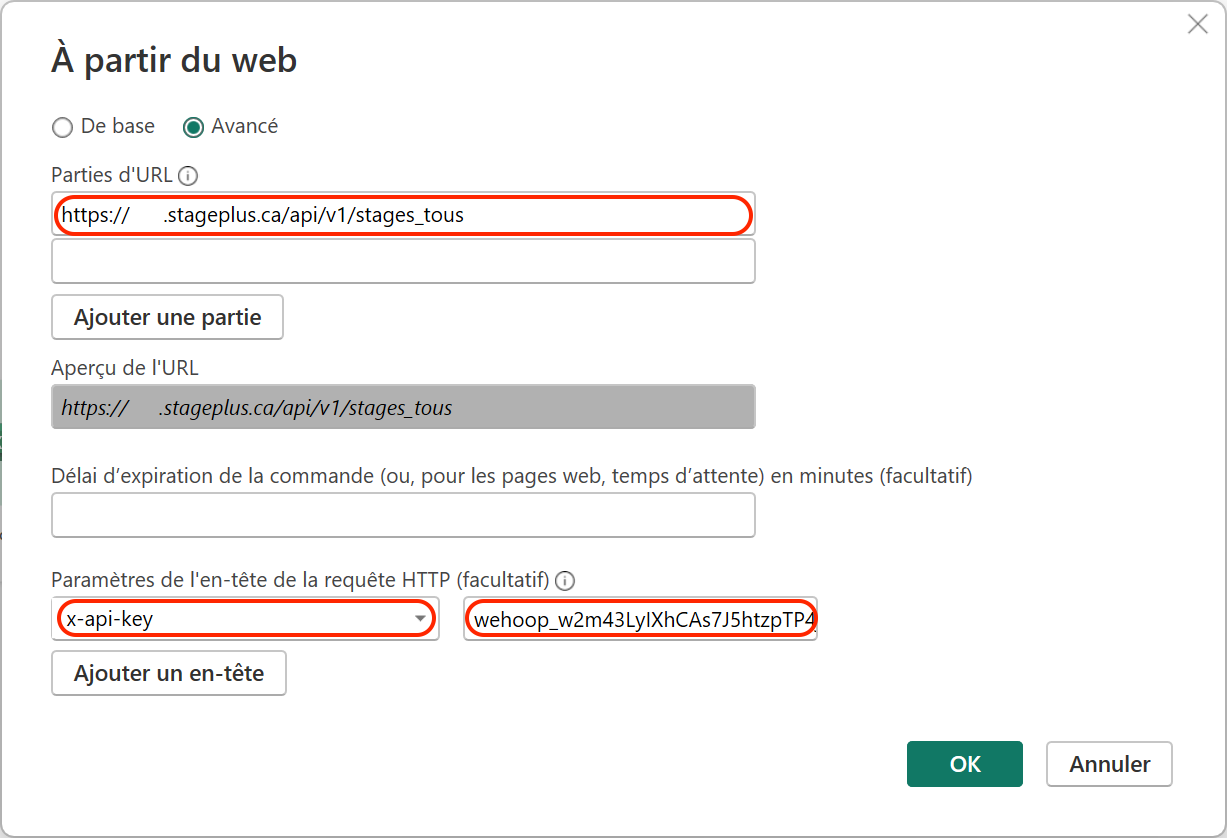Screen dimensions: 1227x838
Task: Confirm the dialog with the OK button
Action: (x=965, y=764)
